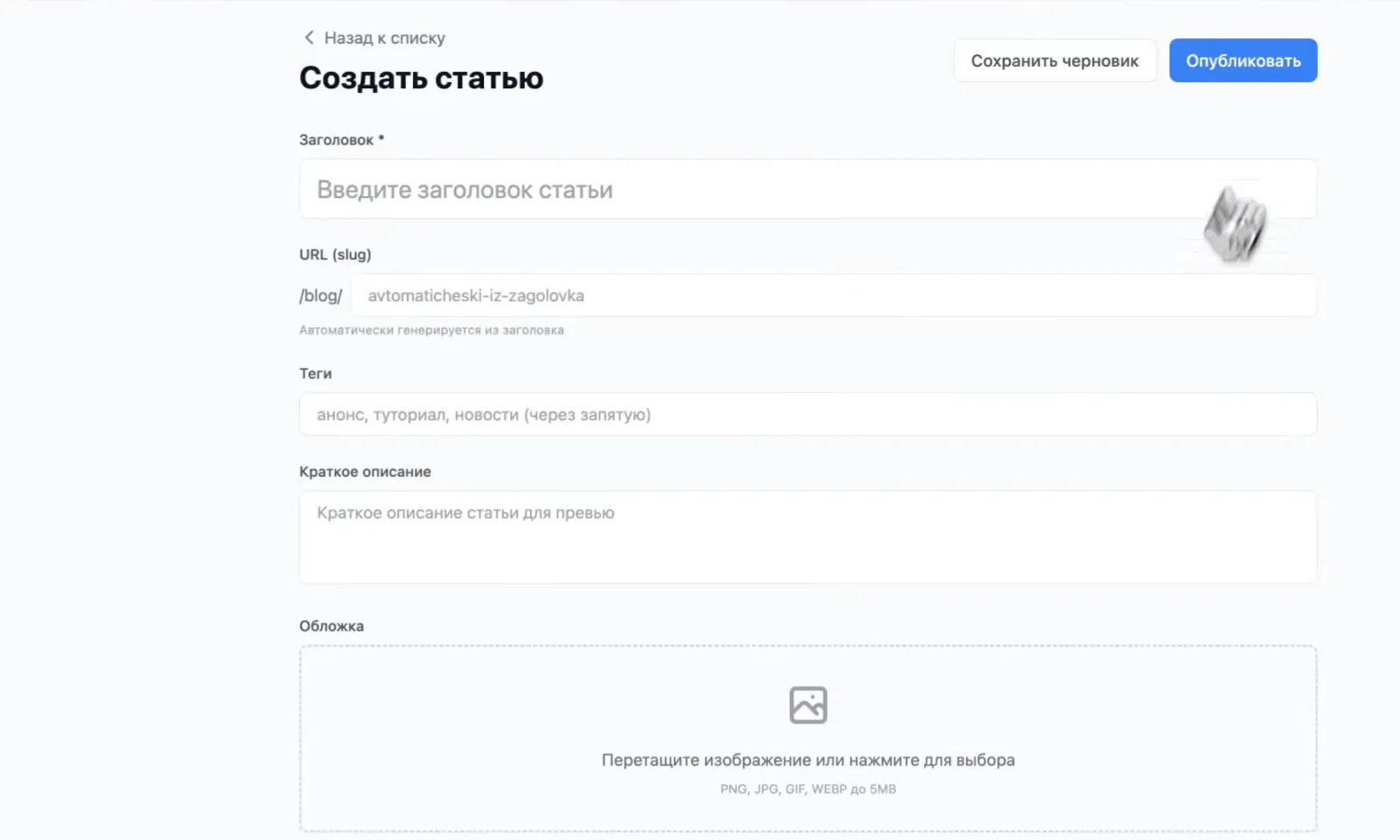The width and height of the screenshot is (1400, 840).
Task: Click the "/blog/" URL prefix text
Action: pyautogui.click(x=320, y=296)
